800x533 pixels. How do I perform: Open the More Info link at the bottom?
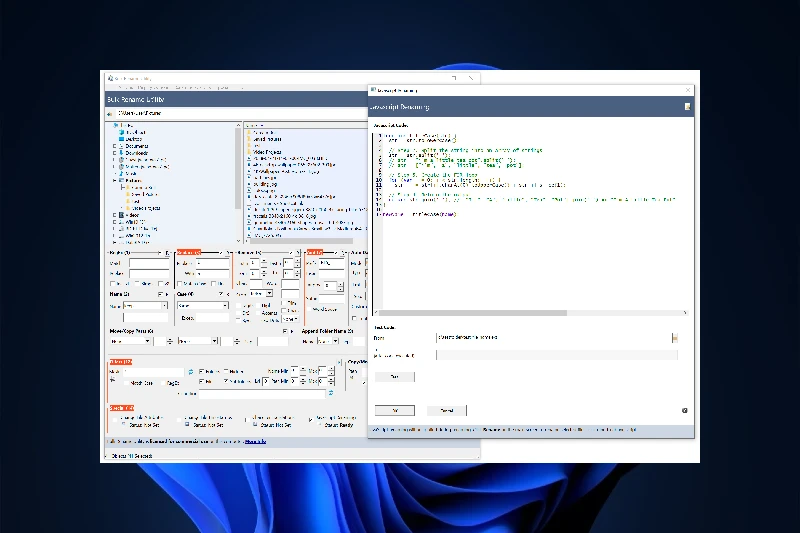[x=255, y=442]
